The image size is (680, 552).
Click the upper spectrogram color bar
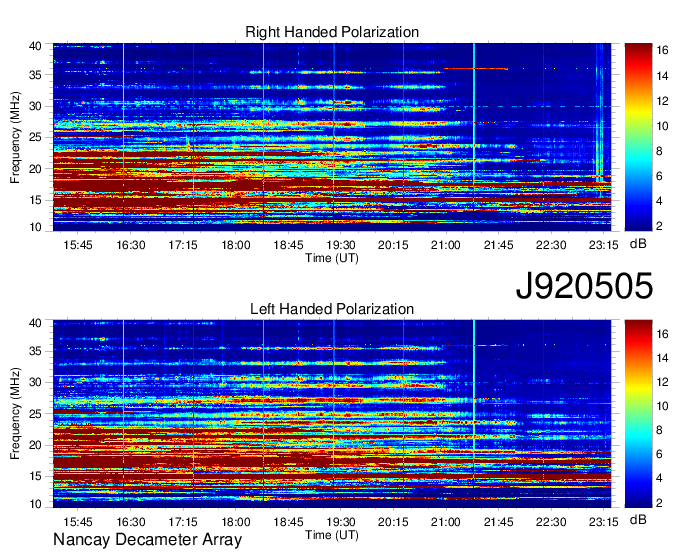tap(638, 137)
